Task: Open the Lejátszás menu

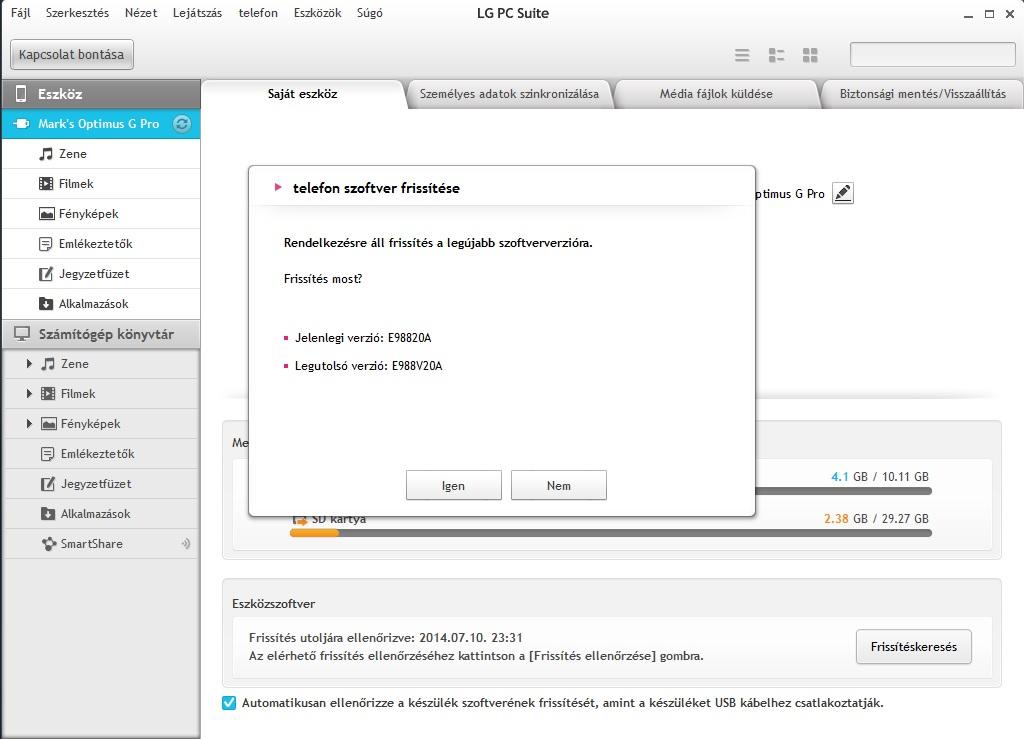Action: tap(197, 13)
